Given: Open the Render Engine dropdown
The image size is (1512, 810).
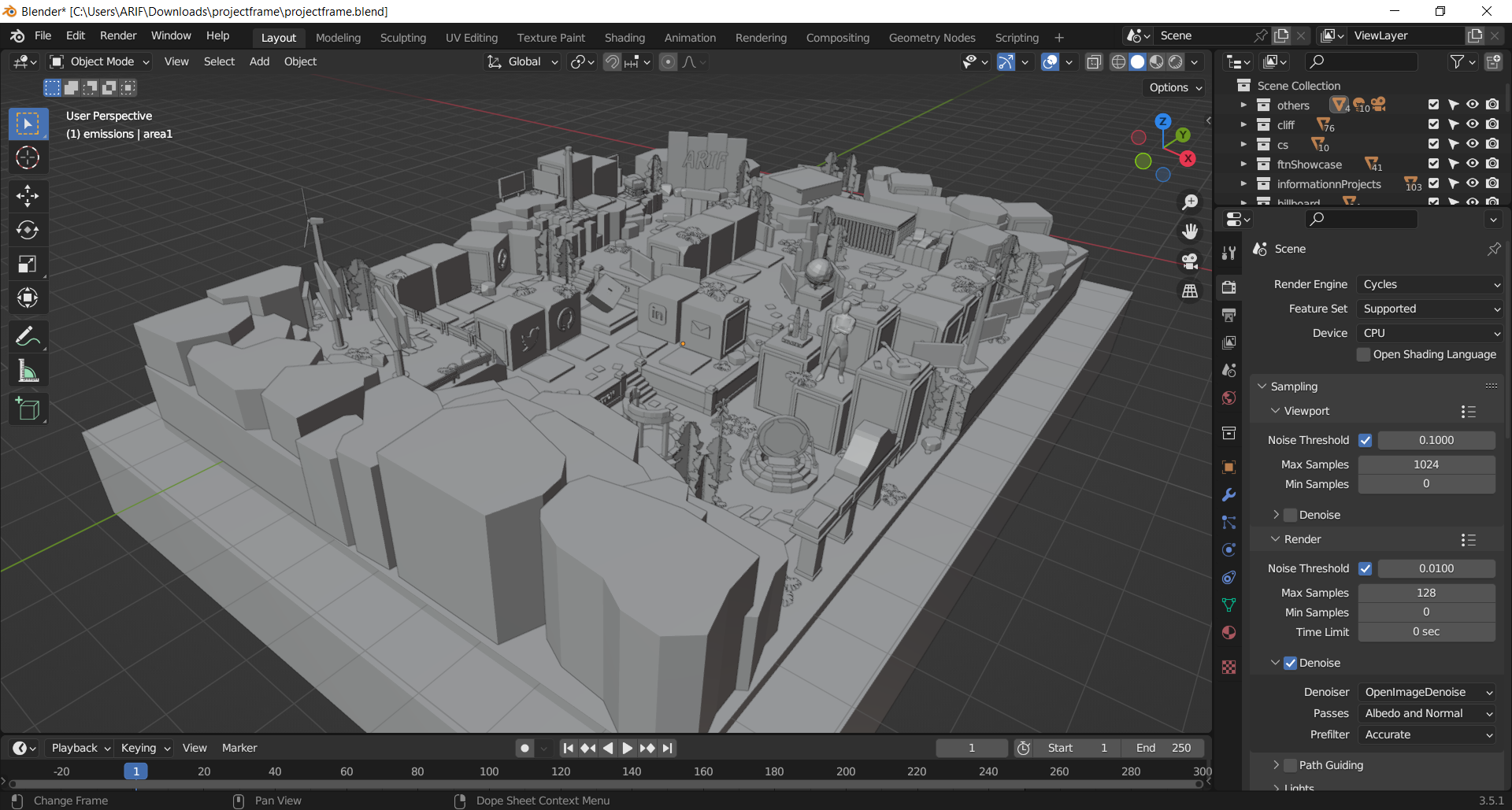Looking at the screenshot, I should [x=1429, y=284].
